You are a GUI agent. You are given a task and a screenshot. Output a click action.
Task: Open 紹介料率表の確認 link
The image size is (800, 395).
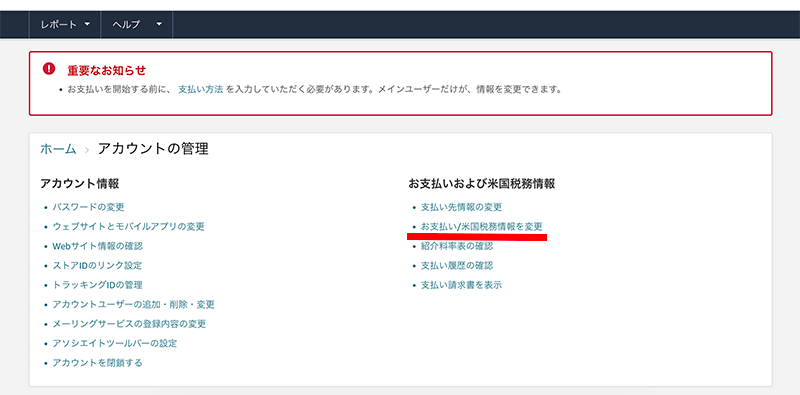coord(457,246)
